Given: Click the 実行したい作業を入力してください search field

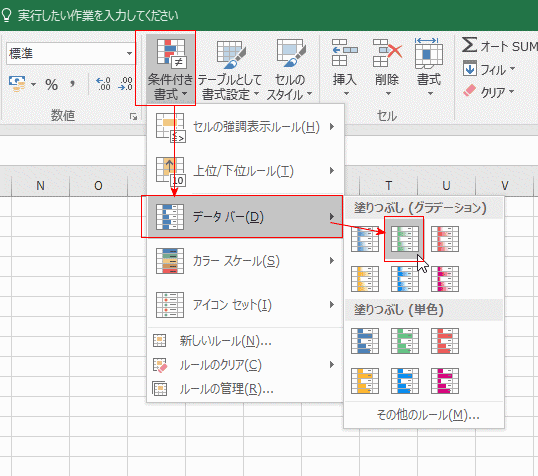Looking at the screenshot, I should coord(98,15).
